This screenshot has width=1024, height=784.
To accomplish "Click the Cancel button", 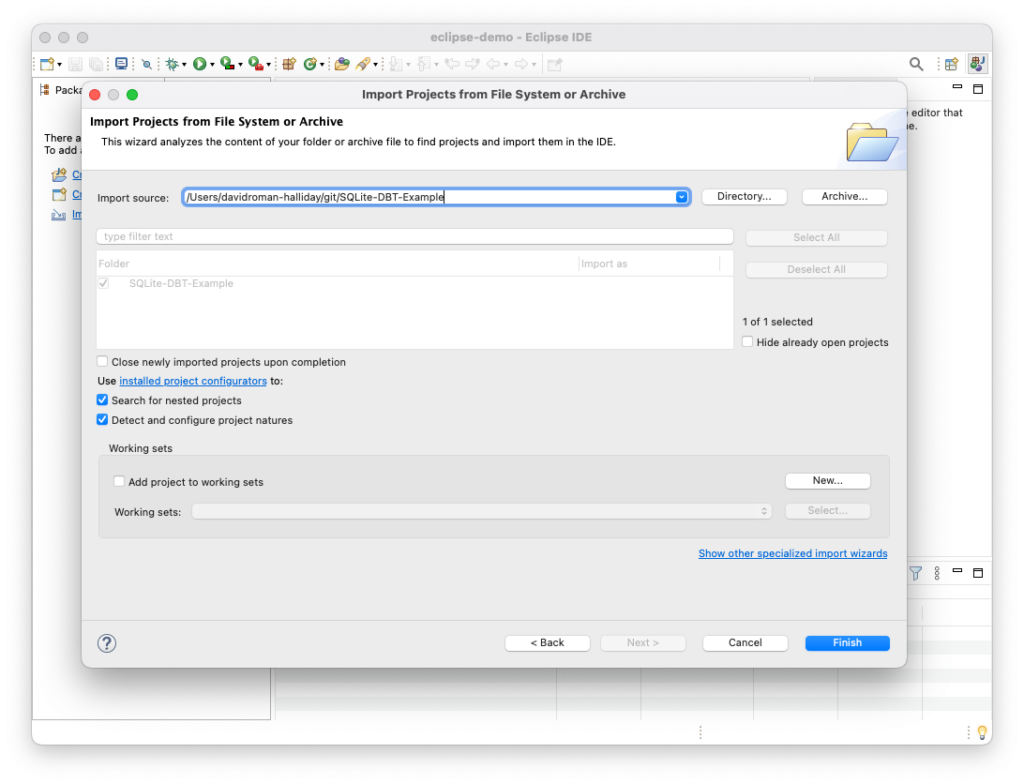I will pyautogui.click(x=745, y=643).
